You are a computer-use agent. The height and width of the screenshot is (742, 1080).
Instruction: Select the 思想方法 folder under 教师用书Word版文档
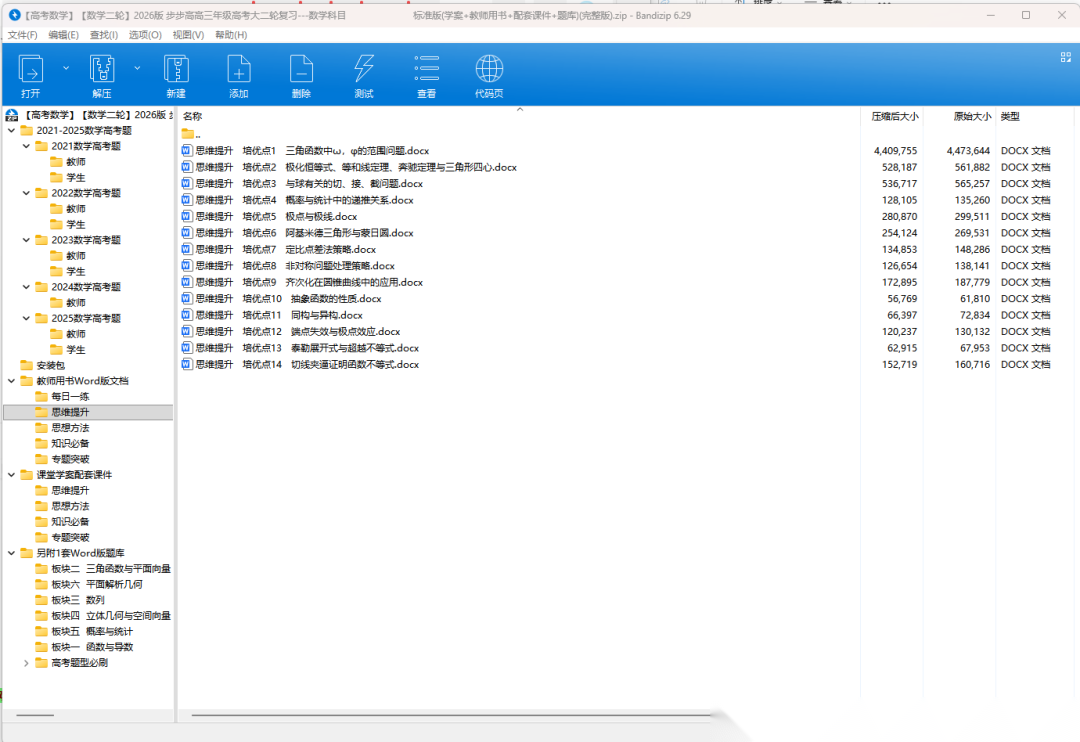pyautogui.click(x=70, y=428)
